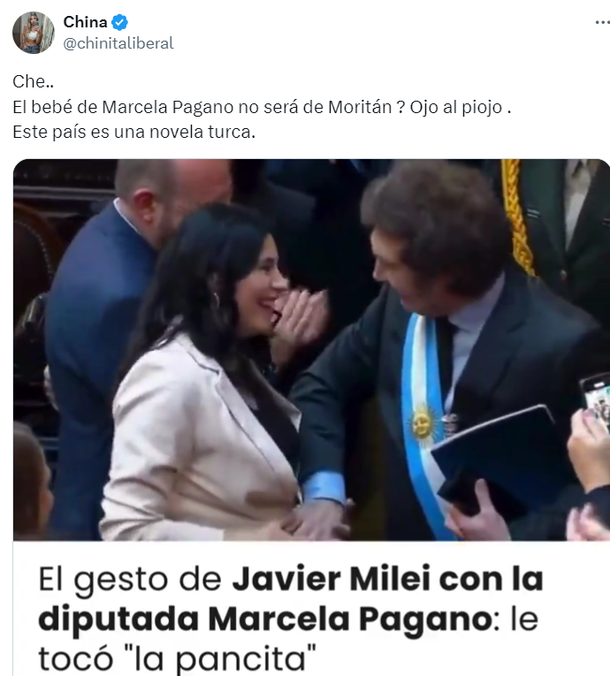Click the sun emblem on the presidential sash

pyautogui.click(x=422, y=424)
